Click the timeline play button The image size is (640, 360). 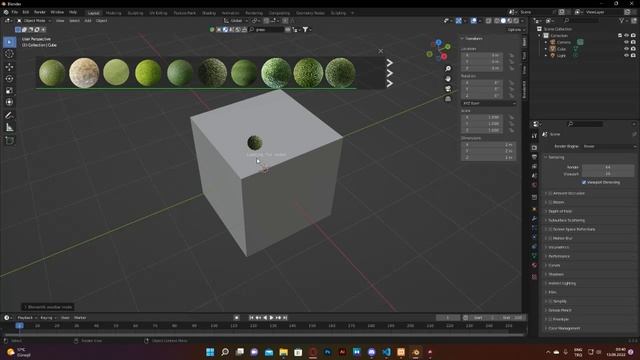[271, 318]
